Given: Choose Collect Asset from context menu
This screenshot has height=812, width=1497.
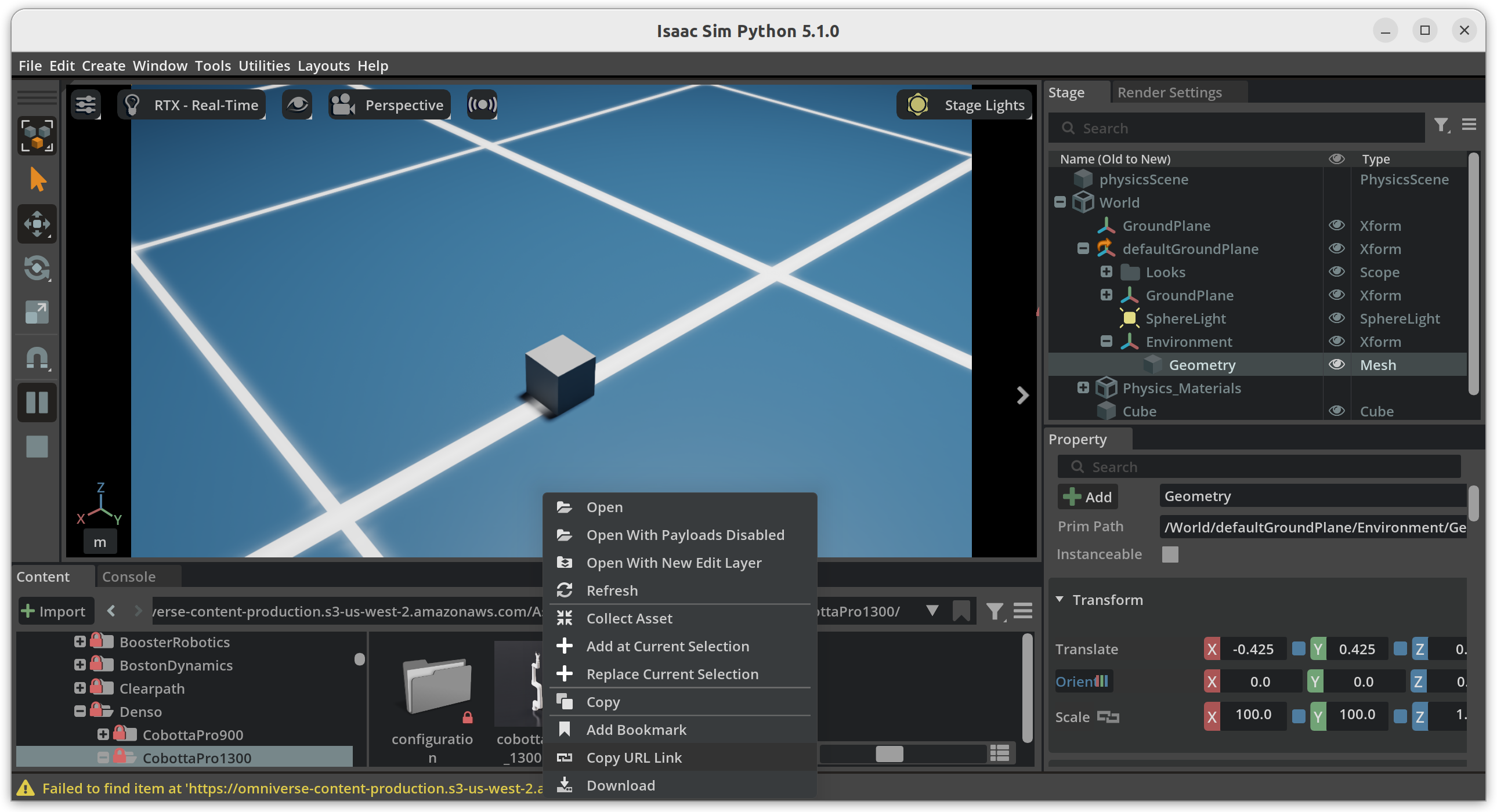Looking at the screenshot, I should pyautogui.click(x=629, y=619).
